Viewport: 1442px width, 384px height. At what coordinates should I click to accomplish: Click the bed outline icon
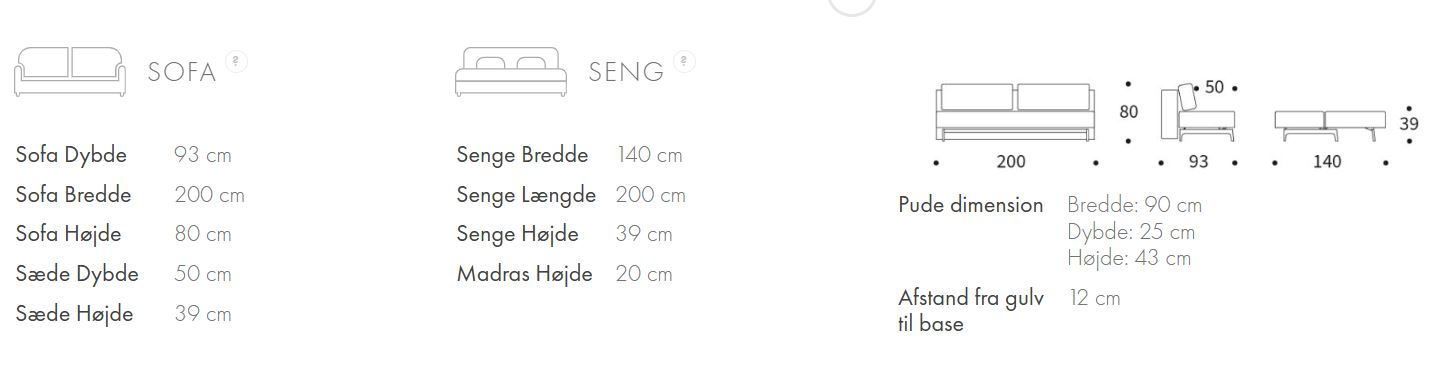coord(512,71)
